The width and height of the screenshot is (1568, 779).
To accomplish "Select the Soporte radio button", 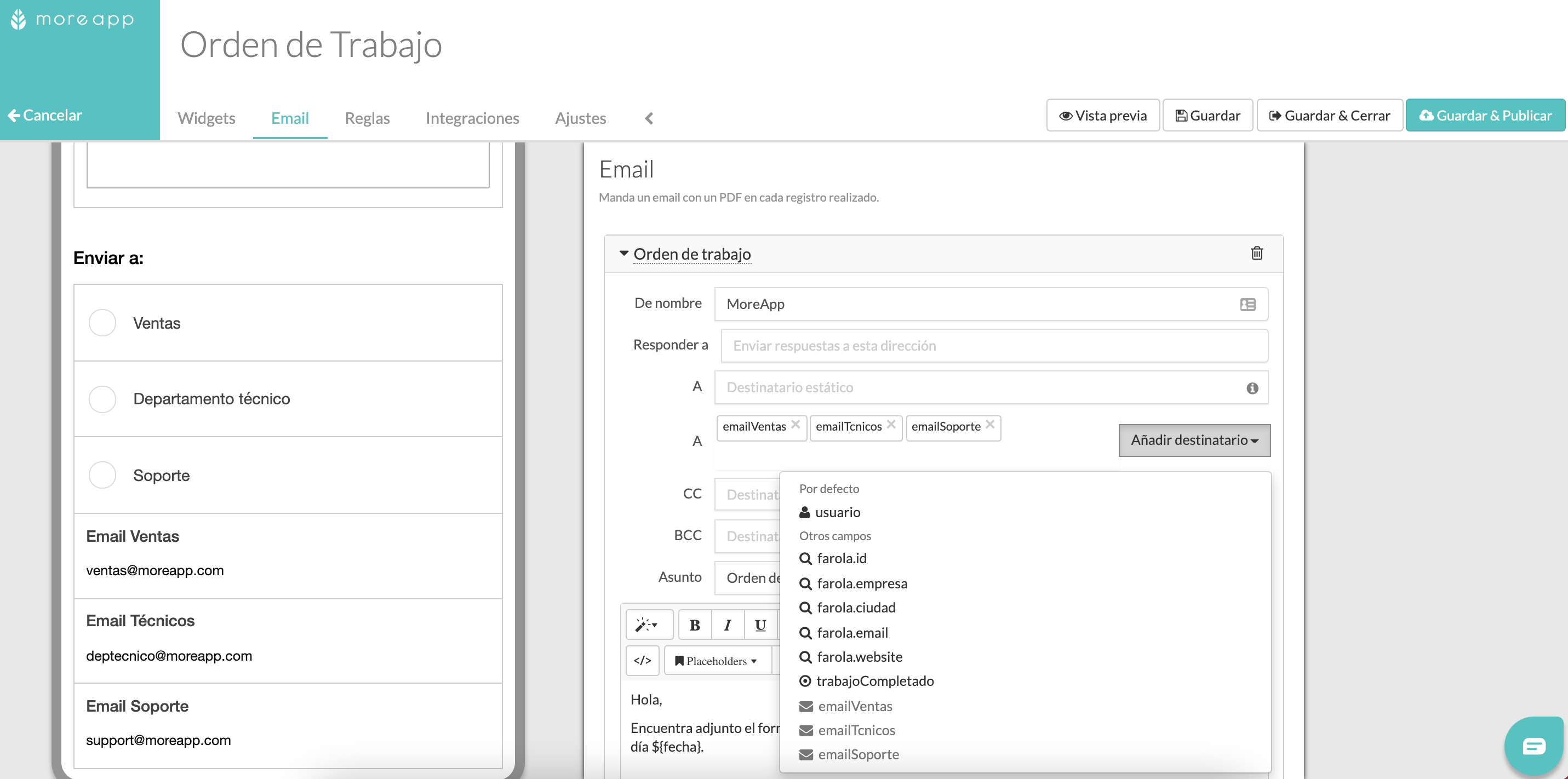I will 102,476.
